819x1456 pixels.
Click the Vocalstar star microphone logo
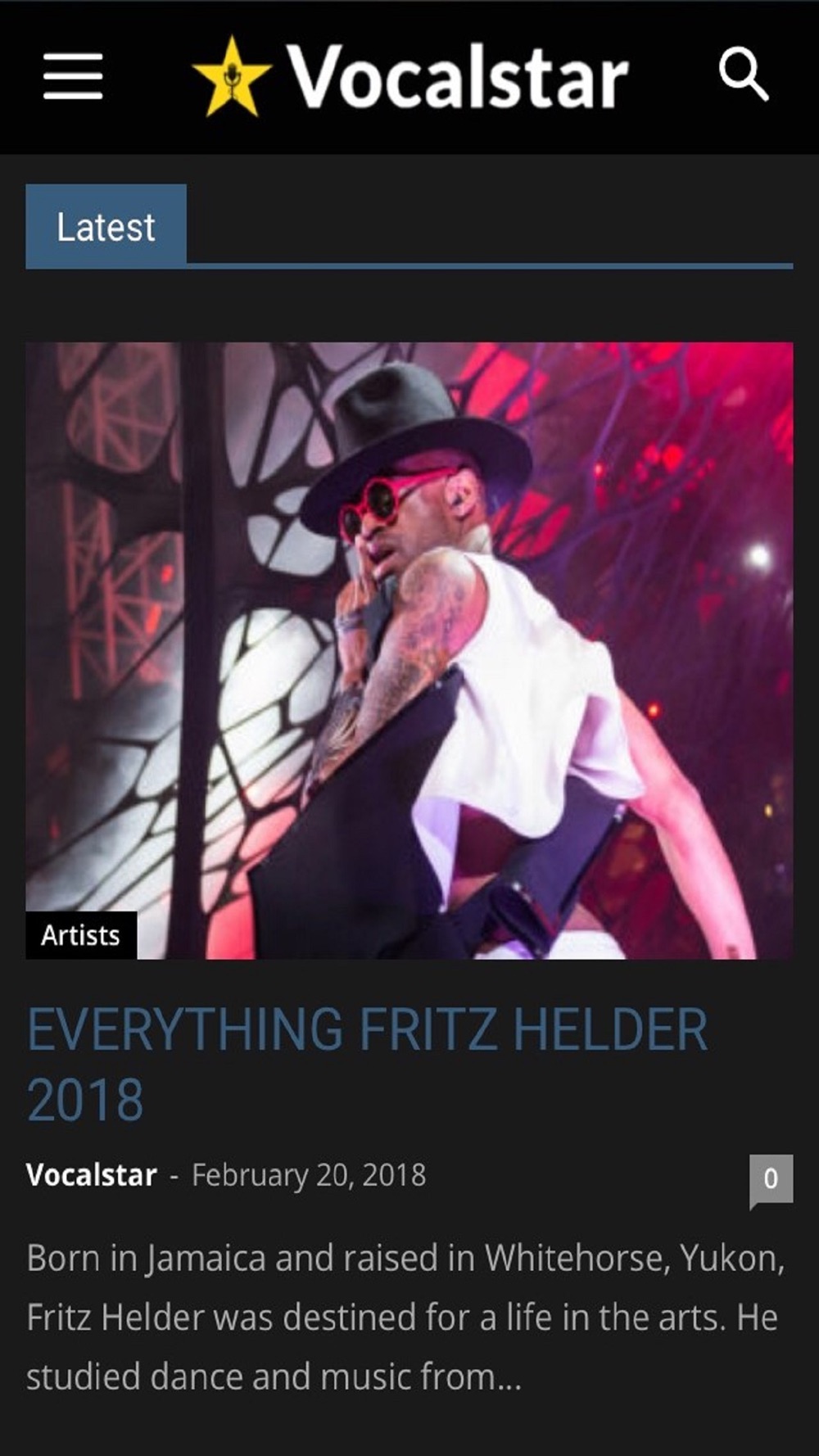pyautogui.click(x=232, y=77)
